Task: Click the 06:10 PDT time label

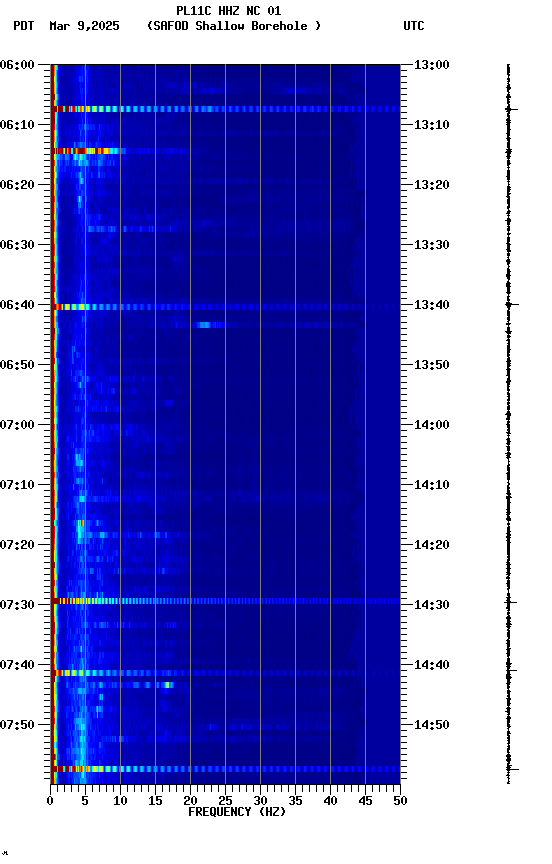Action: coord(17,125)
